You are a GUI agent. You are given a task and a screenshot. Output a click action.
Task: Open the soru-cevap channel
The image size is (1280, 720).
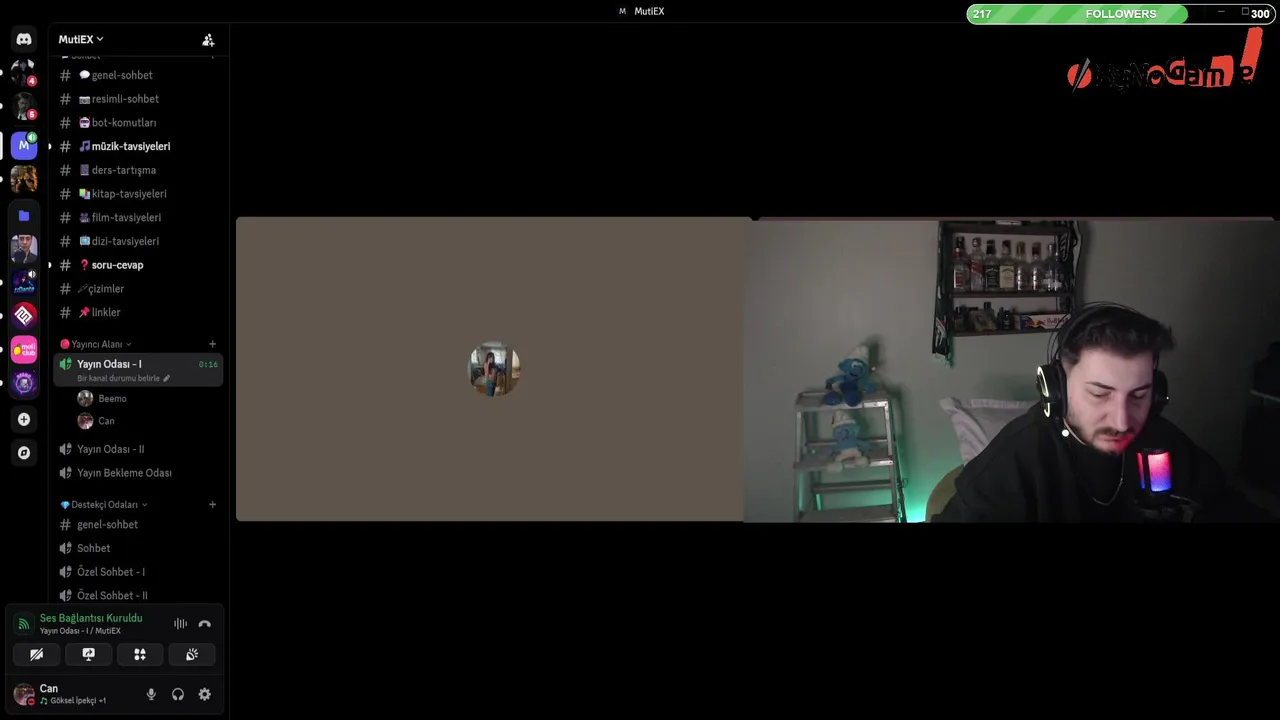tap(138, 265)
